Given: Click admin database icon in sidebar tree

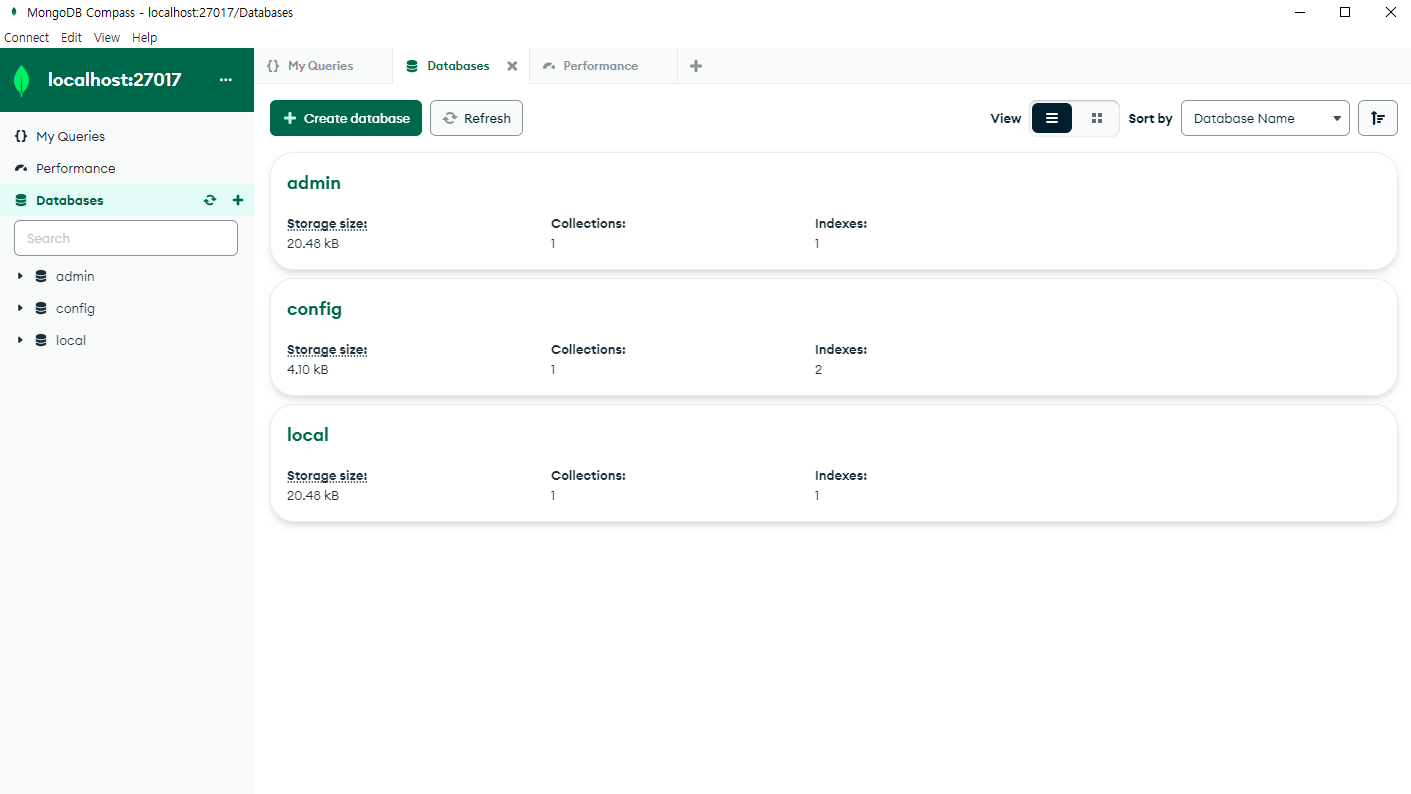Looking at the screenshot, I should [41, 276].
